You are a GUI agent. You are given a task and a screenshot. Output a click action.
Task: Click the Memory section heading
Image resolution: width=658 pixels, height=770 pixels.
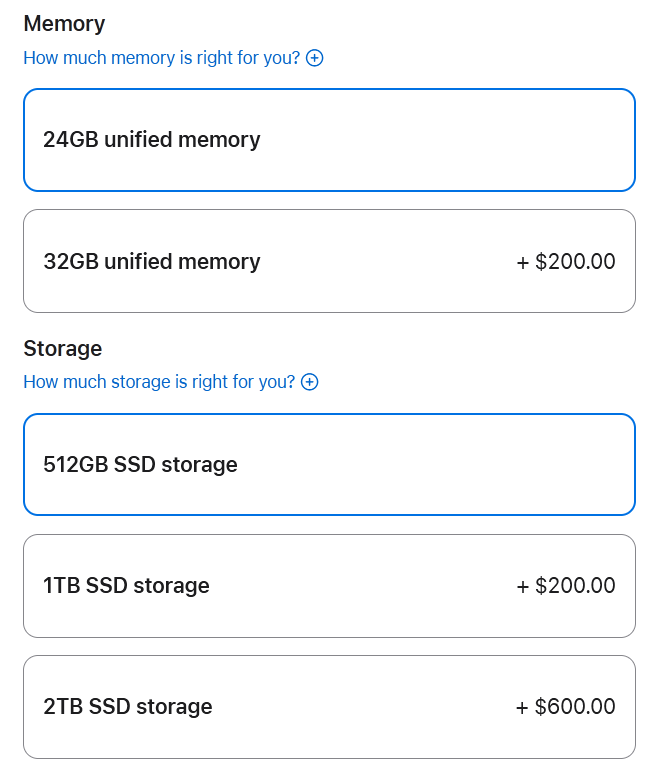[x=64, y=24]
